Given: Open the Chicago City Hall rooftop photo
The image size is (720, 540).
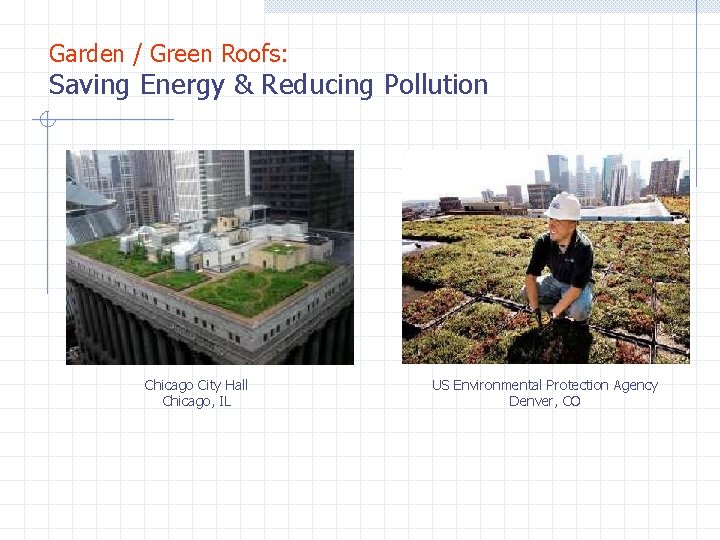Looking at the screenshot, I should click(210, 257).
